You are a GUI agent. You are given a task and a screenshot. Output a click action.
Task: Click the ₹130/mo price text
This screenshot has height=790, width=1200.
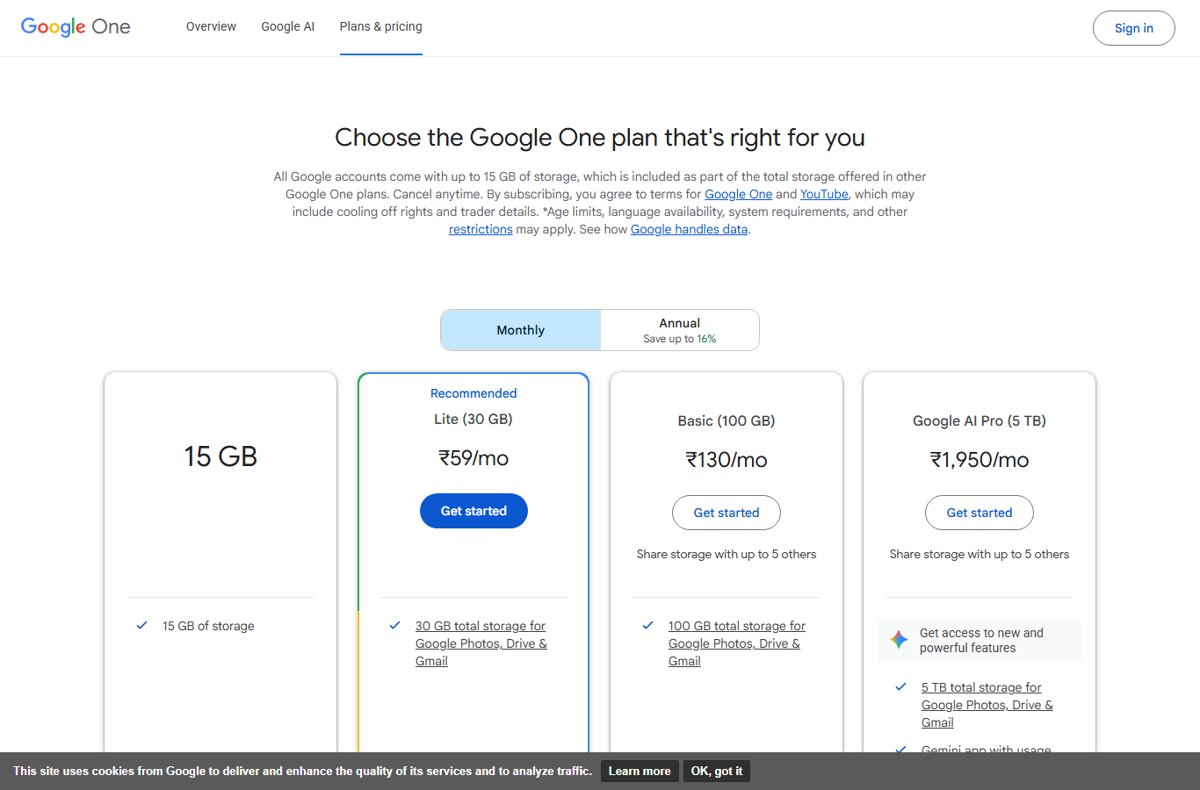pyautogui.click(x=727, y=460)
